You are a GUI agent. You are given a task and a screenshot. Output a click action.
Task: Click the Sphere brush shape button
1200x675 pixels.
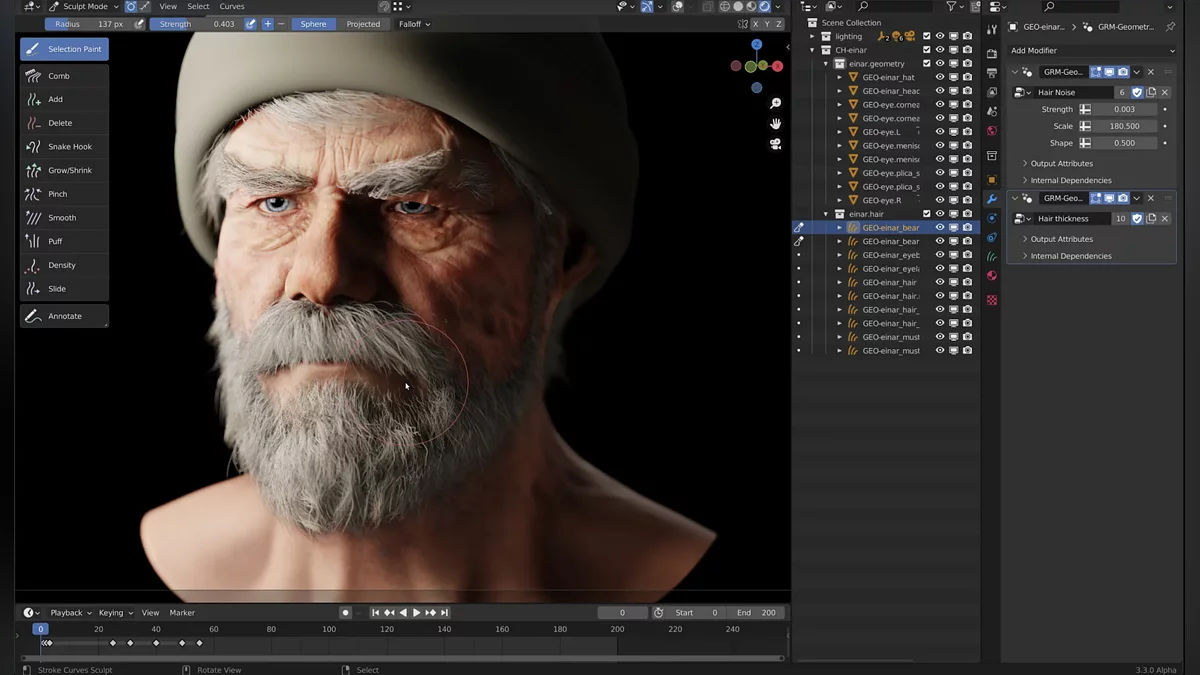click(313, 24)
